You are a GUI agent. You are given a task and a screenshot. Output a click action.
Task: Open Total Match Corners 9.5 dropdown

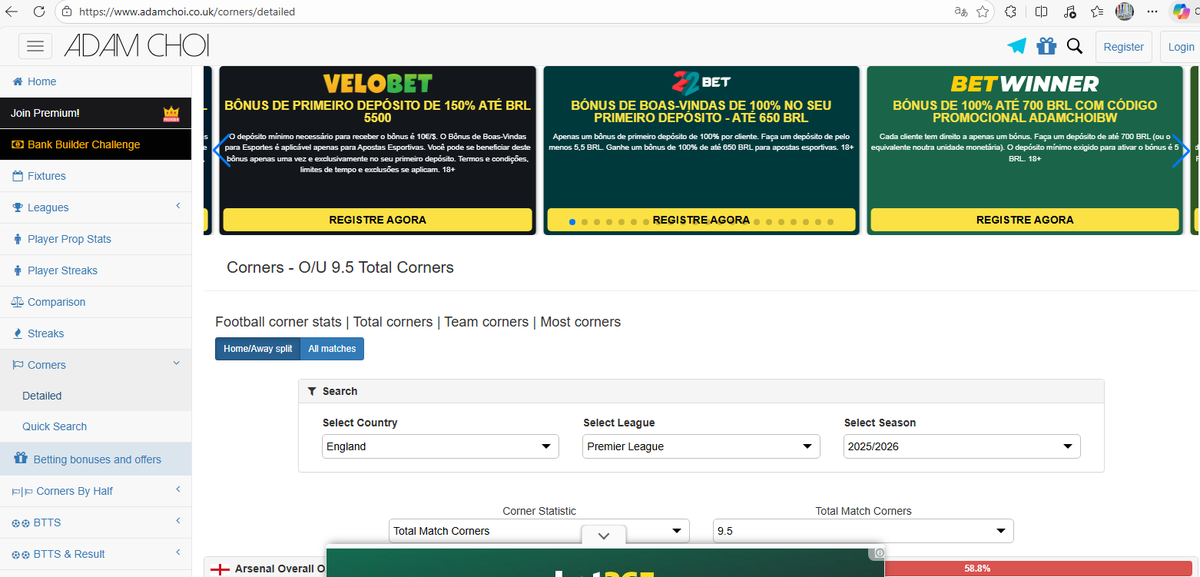click(863, 531)
